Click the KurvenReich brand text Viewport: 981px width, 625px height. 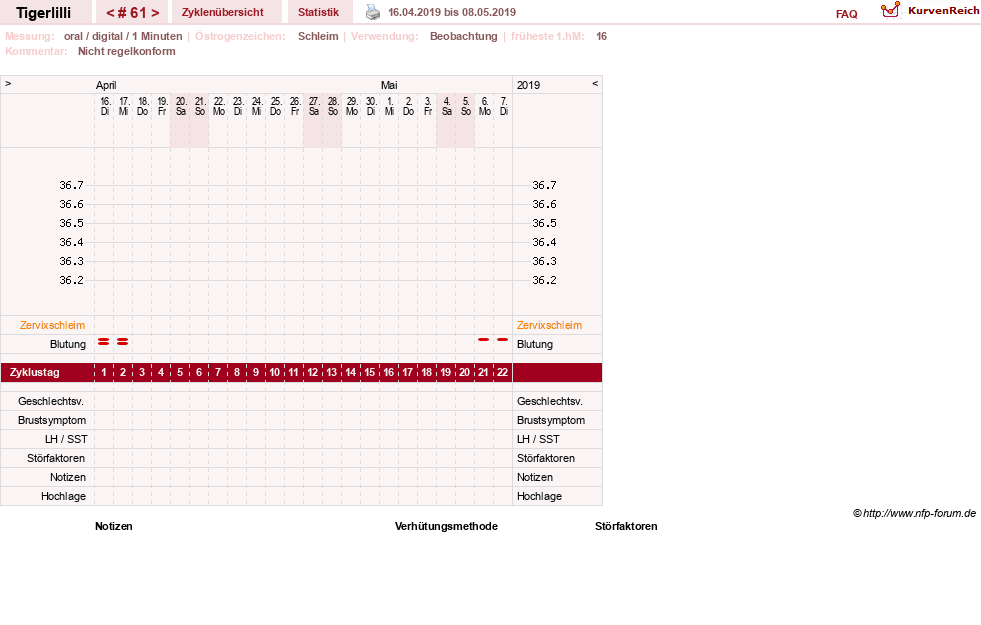coord(943,11)
